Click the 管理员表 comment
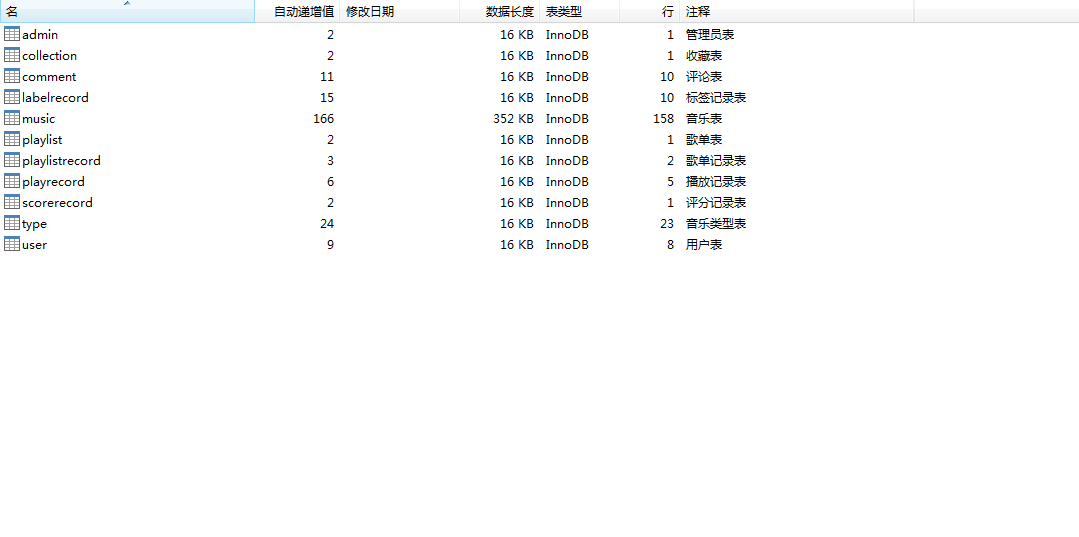 709,34
